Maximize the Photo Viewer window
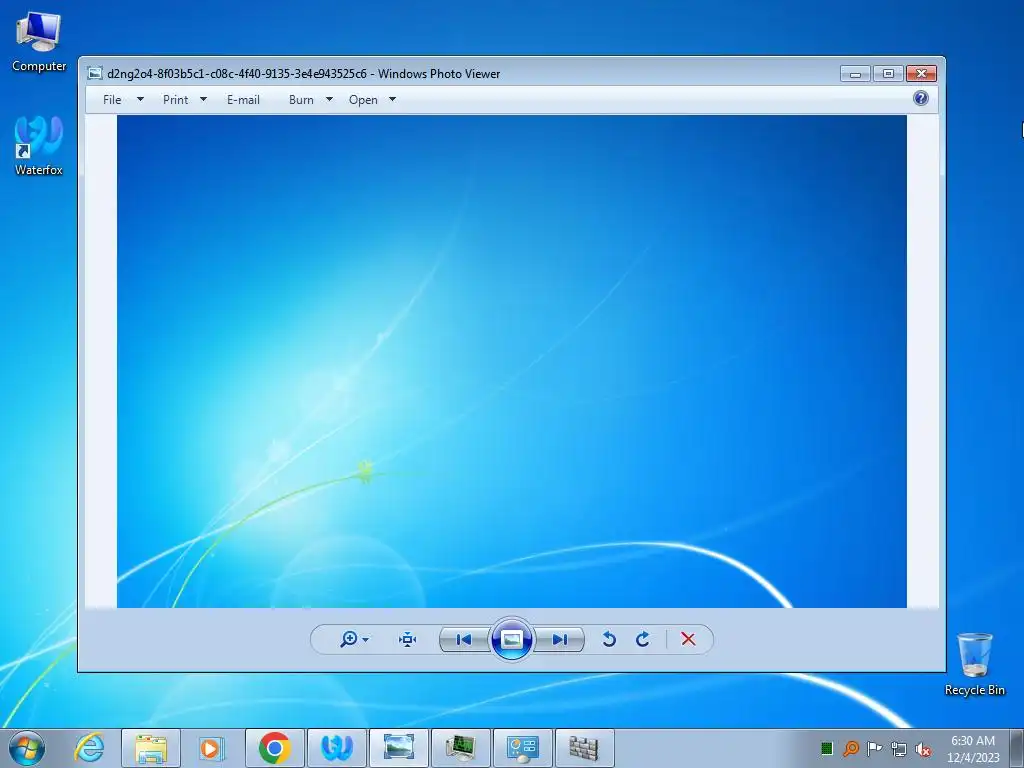This screenshot has width=1024, height=768. [888, 74]
